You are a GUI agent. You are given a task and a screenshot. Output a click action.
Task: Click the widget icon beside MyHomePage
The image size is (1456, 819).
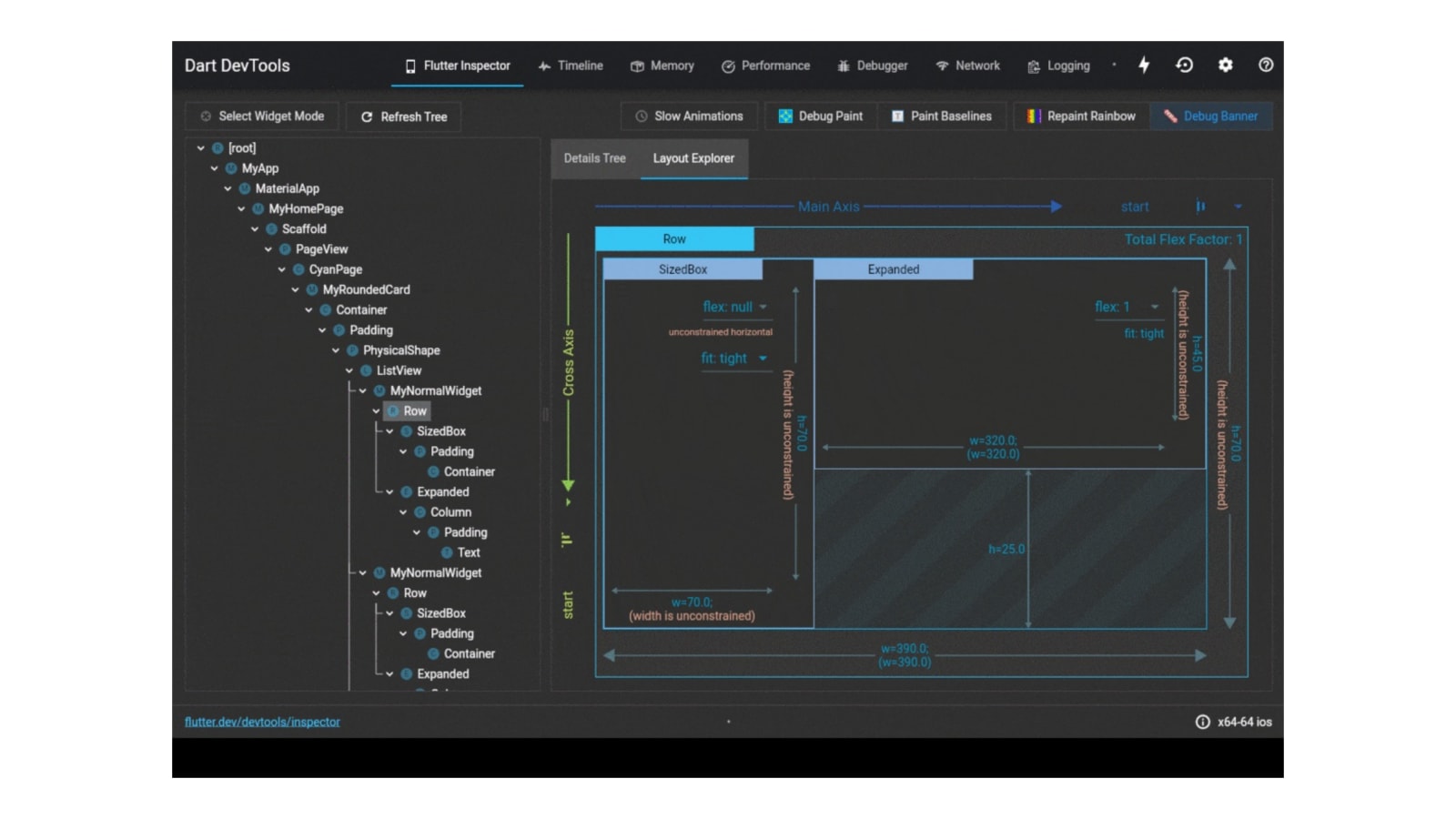coord(258,208)
